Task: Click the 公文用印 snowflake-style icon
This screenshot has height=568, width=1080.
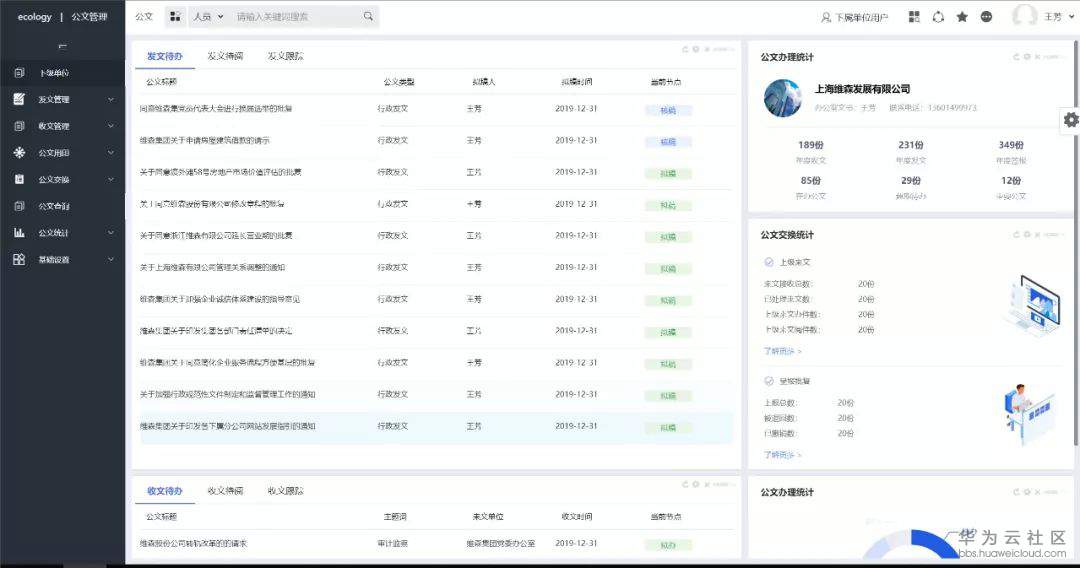Action: coord(19,152)
